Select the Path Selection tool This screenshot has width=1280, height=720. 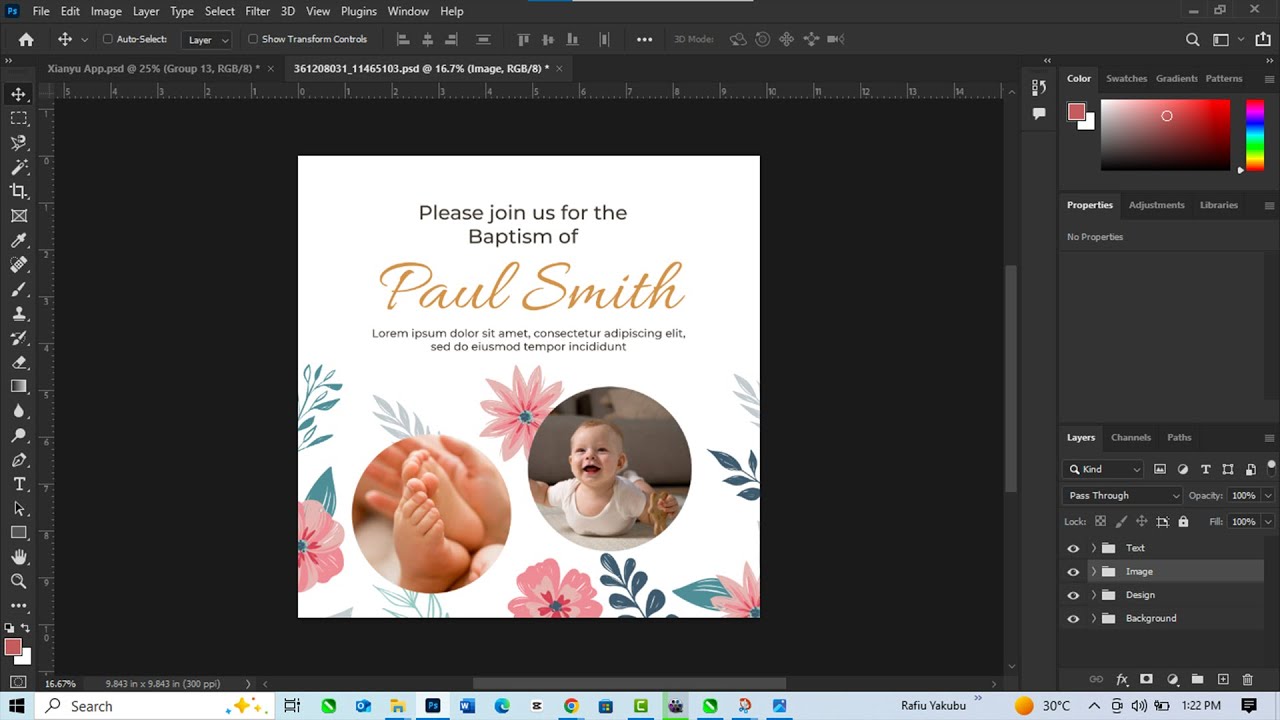[x=19, y=508]
